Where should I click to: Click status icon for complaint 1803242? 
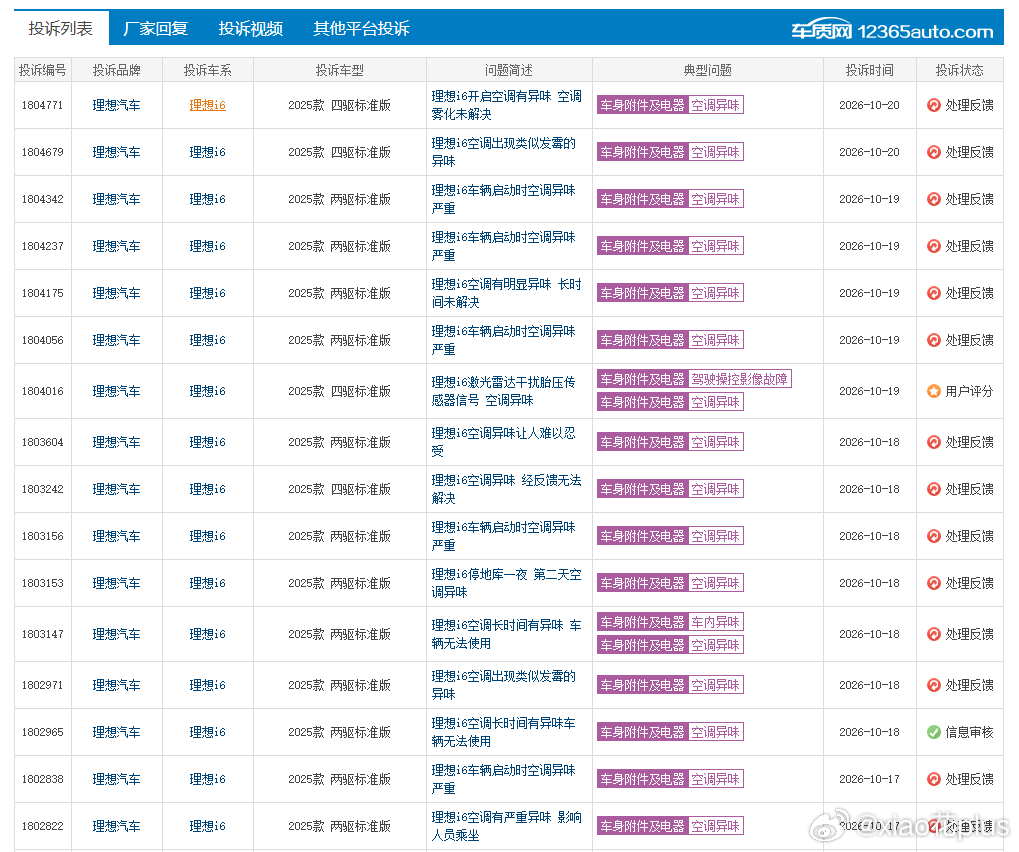(x=934, y=489)
